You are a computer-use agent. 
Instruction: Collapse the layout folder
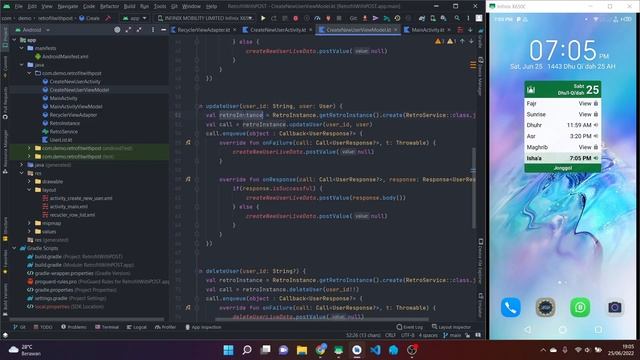pos(29,190)
